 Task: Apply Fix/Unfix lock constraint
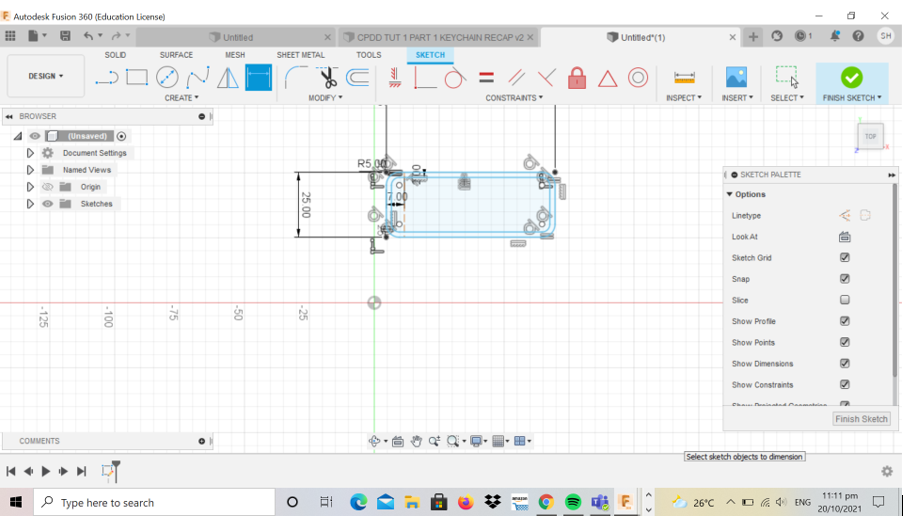(x=576, y=78)
